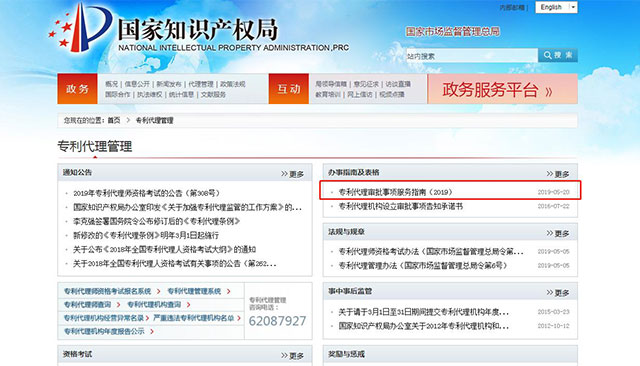Click 专利代理管理 in the breadcrumb
640x366 pixels.
tap(154, 120)
